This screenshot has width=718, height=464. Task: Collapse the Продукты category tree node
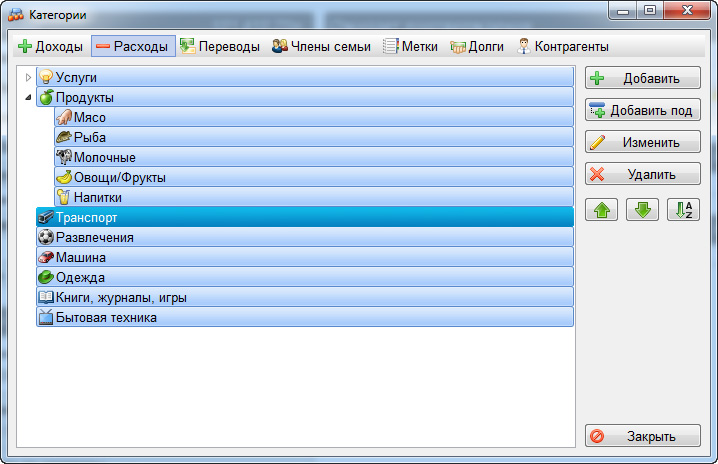pyautogui.click(x=28, y=97)
